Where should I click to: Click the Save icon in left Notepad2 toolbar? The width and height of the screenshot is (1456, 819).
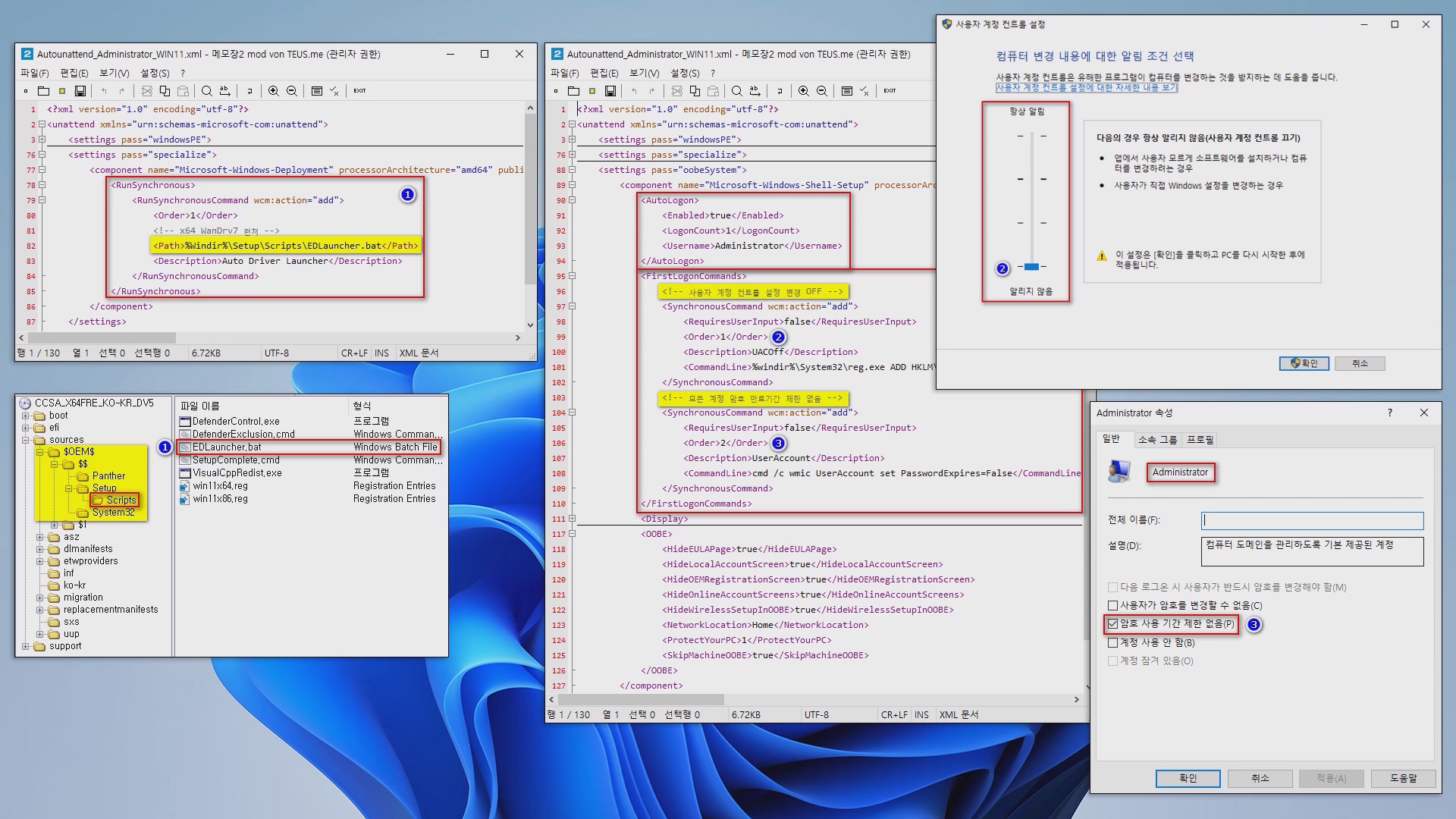(x=80, y=91)
